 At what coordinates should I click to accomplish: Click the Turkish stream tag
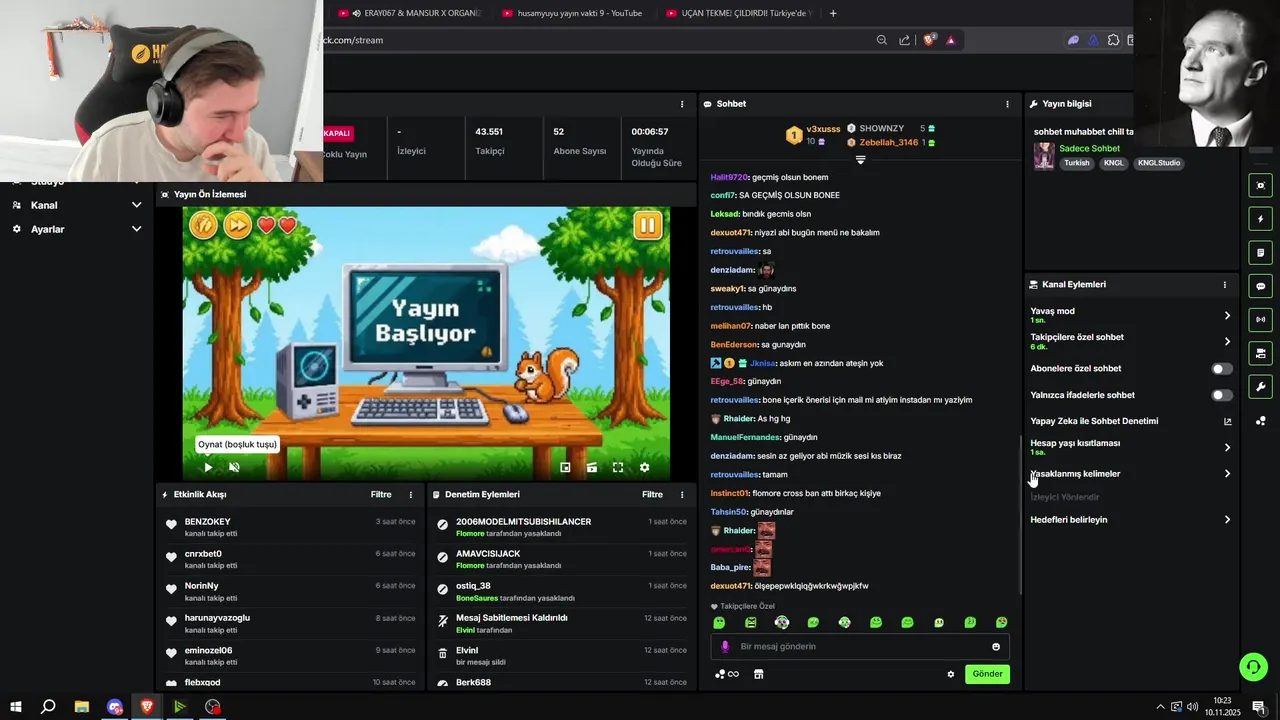(1077, 163)
